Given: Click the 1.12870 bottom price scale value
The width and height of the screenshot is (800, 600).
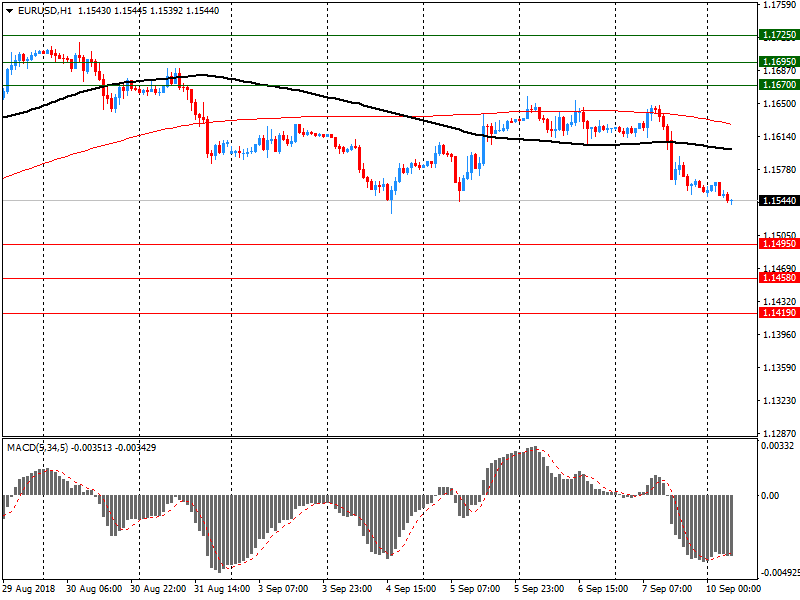Looking at the screenshot, I should (x=778, y=433).
